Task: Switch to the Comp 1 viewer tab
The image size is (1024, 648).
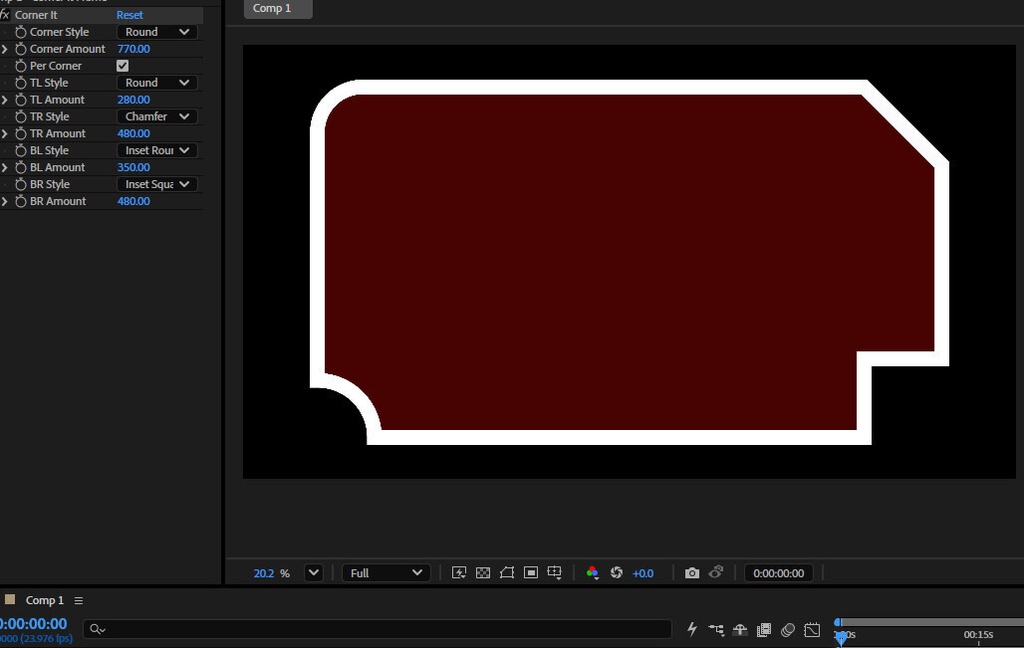Action: (x=278, y=8)
